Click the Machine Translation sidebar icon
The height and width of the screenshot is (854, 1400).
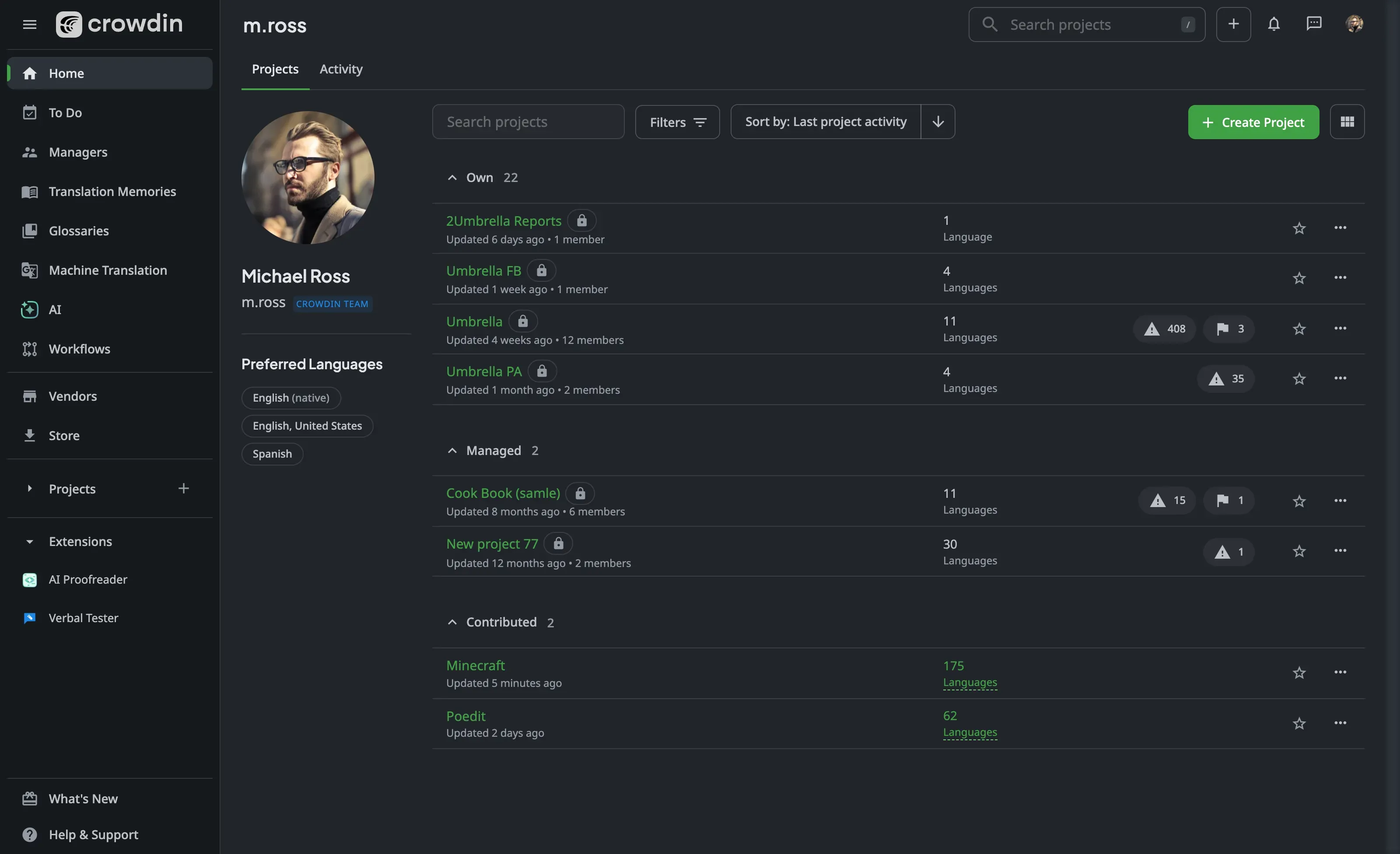pyautogui.click(x=30, y=270)
